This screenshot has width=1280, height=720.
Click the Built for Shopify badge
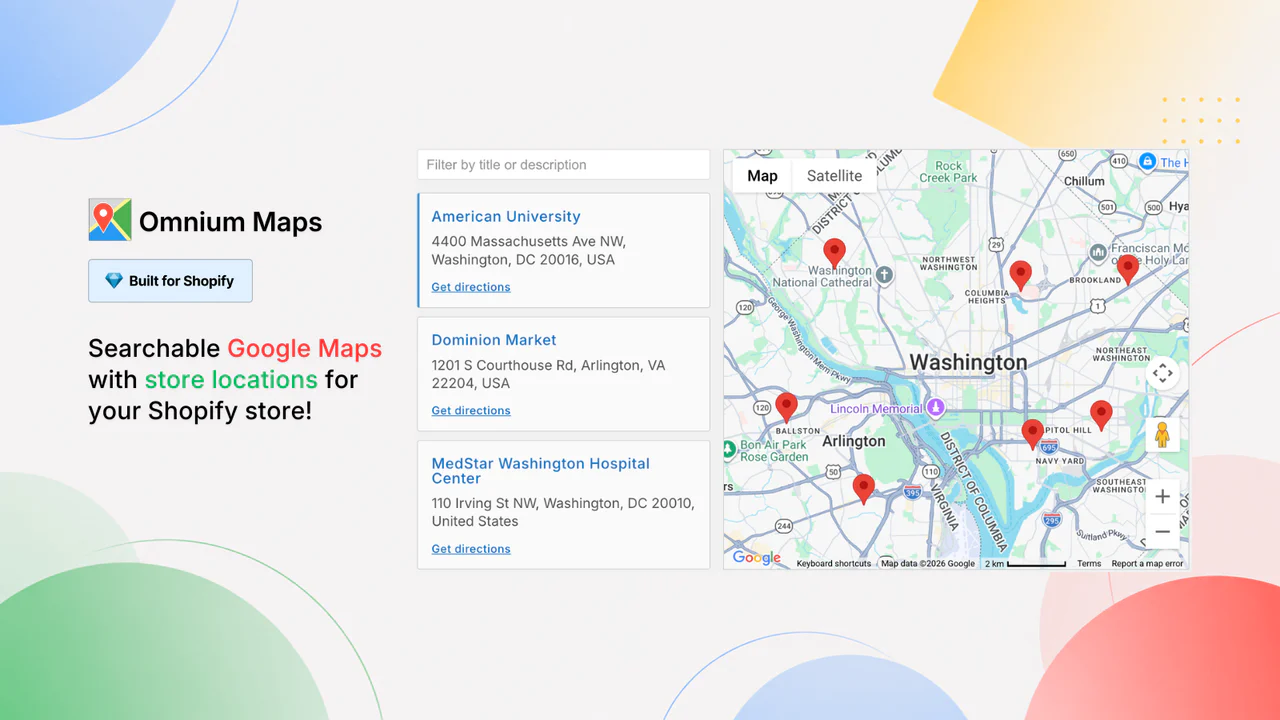[170, 281]
